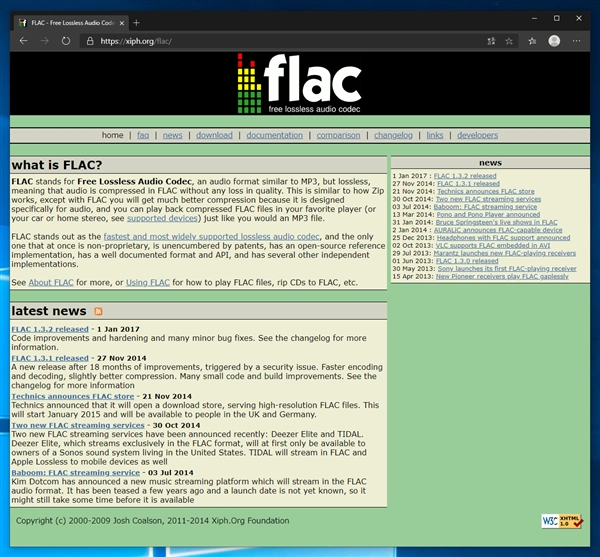Add page to favorites with the star icon
The width and height of the screenshot is (600, 557).
(509, 41)
